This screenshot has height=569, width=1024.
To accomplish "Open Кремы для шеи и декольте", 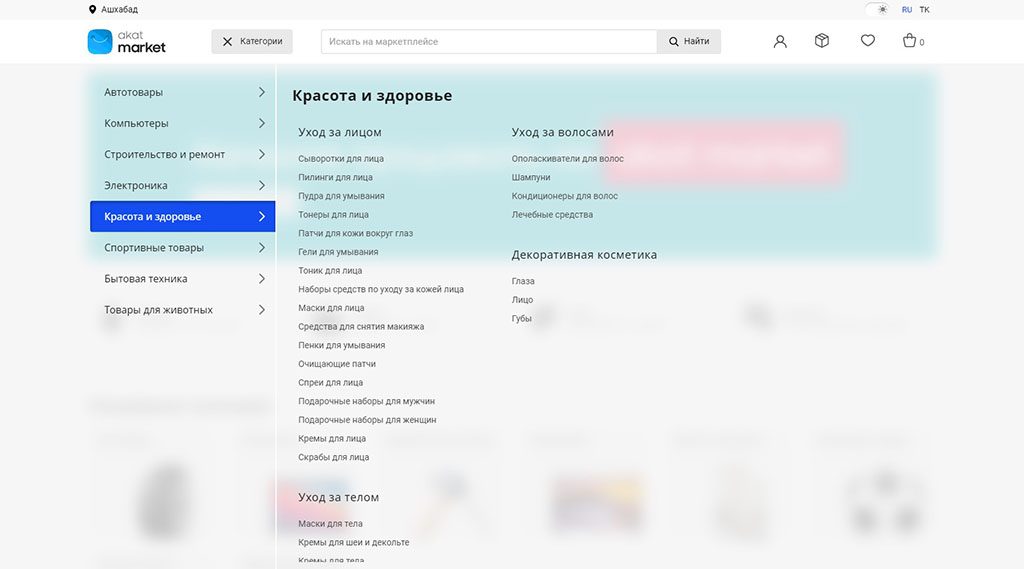I will (x=353, y=542).
